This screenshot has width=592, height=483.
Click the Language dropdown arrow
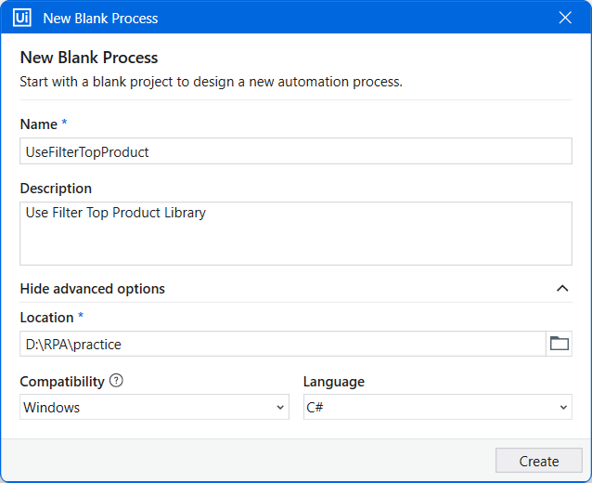pos(563,407)
